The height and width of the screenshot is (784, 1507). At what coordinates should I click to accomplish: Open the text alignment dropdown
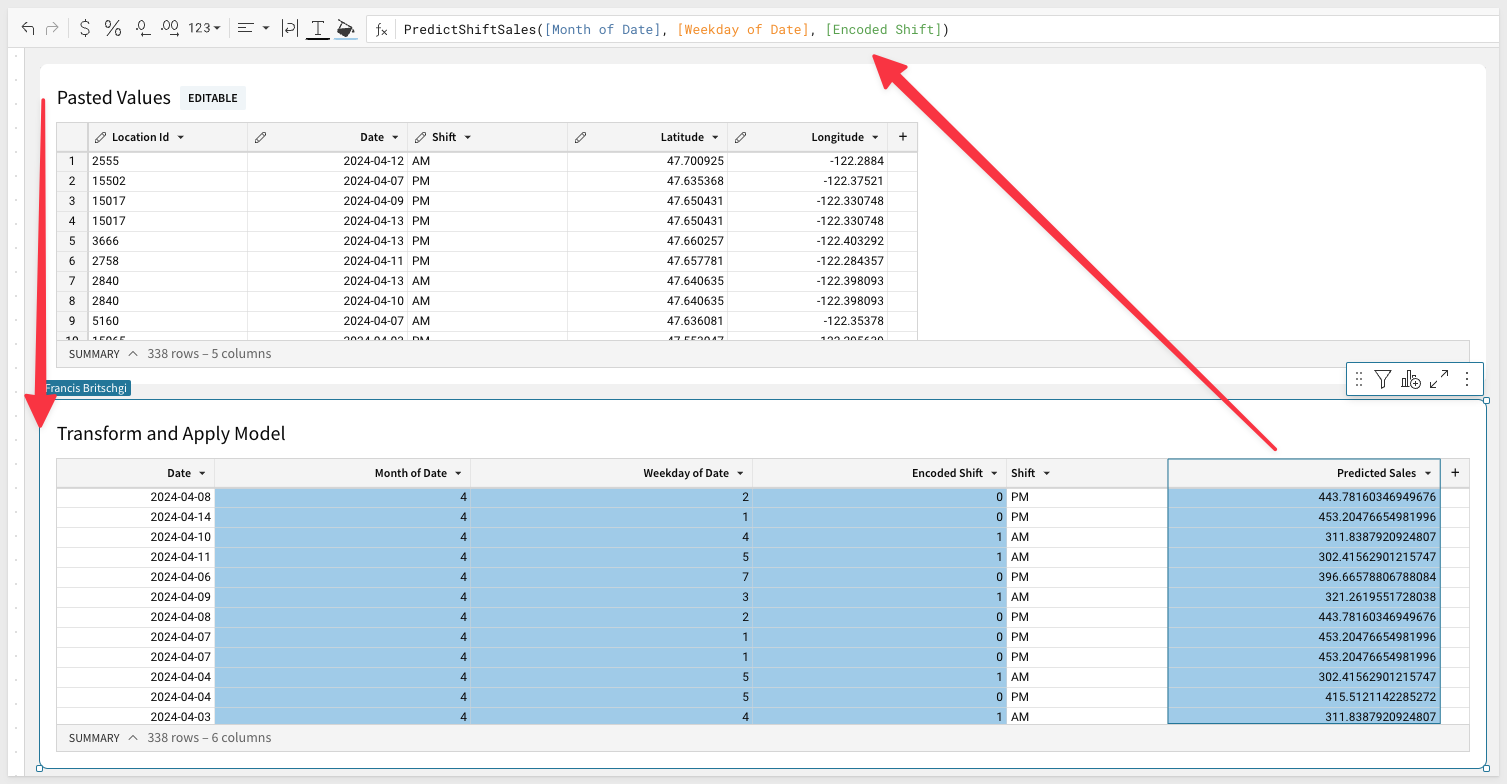[253, 29]
